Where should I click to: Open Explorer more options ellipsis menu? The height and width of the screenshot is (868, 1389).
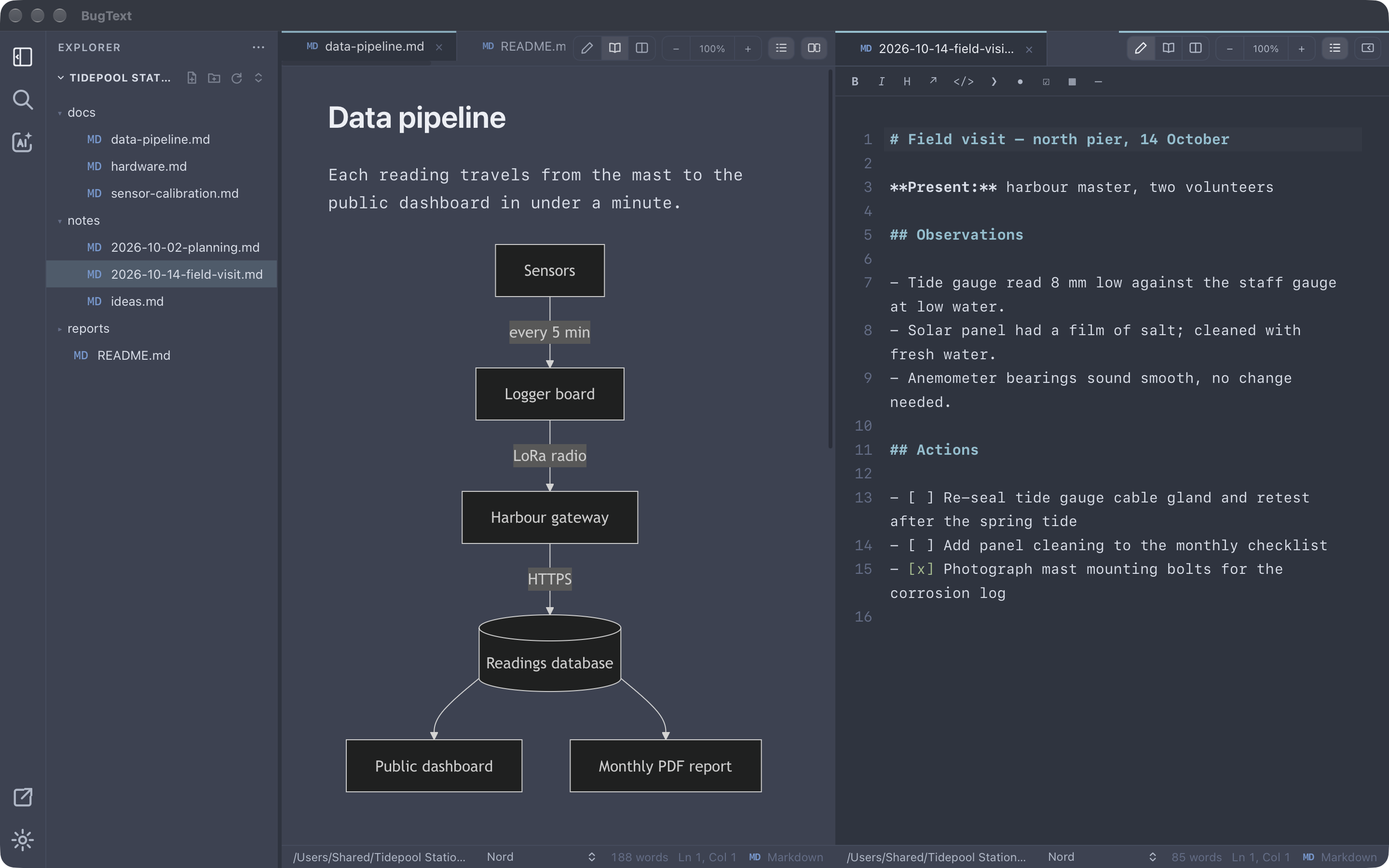click(259, 48)
